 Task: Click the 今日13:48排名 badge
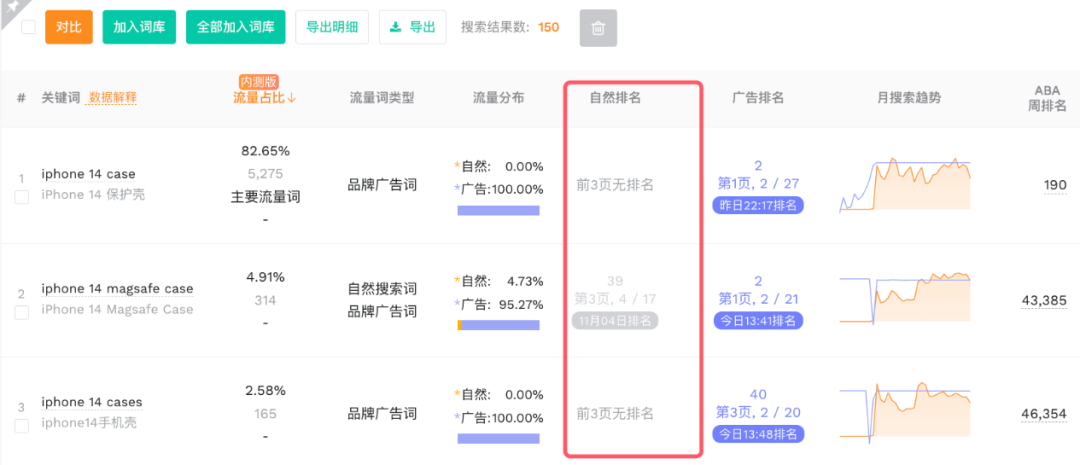[758, 434]
